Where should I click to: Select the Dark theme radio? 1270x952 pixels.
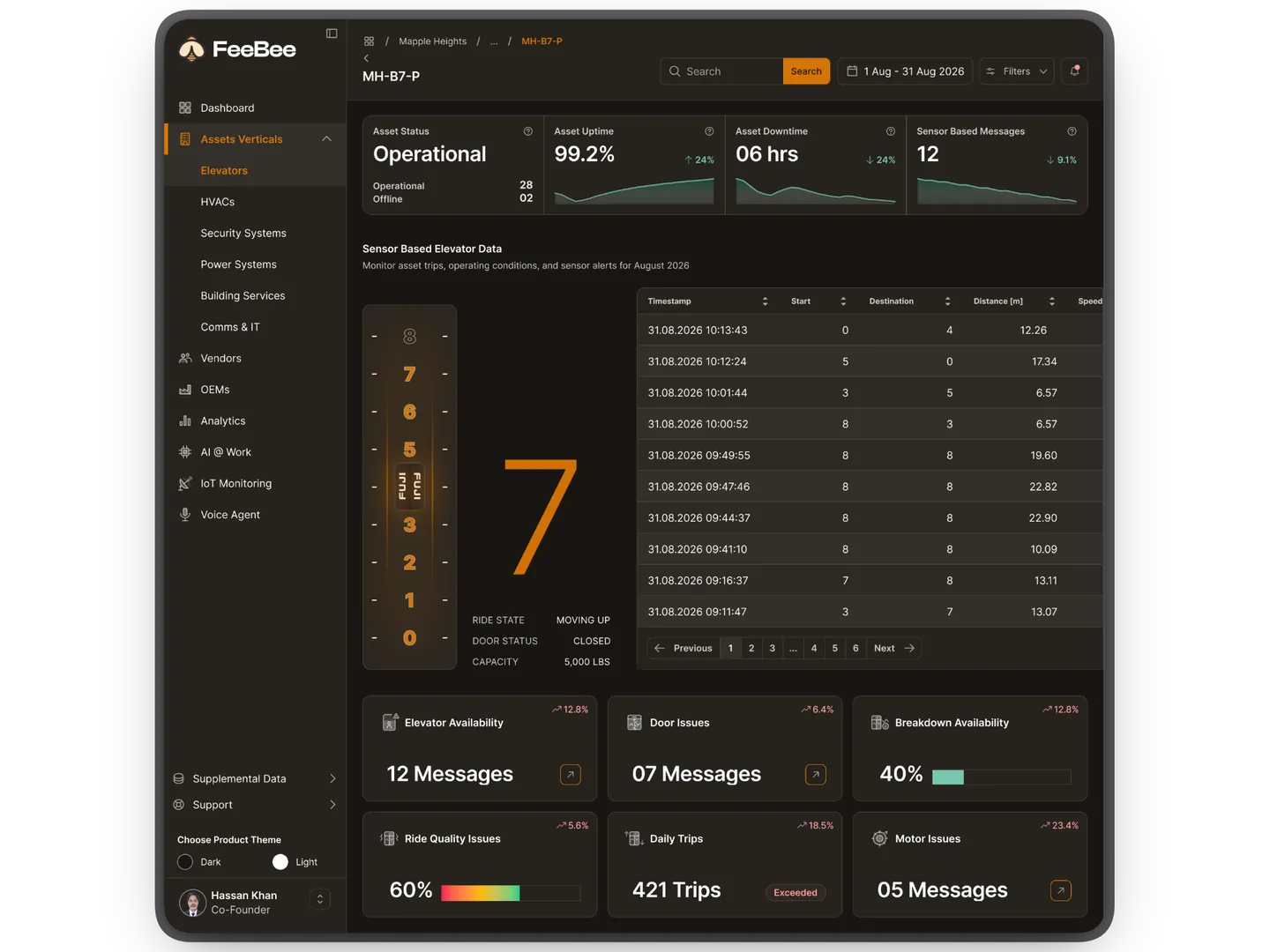coord(185,862)
